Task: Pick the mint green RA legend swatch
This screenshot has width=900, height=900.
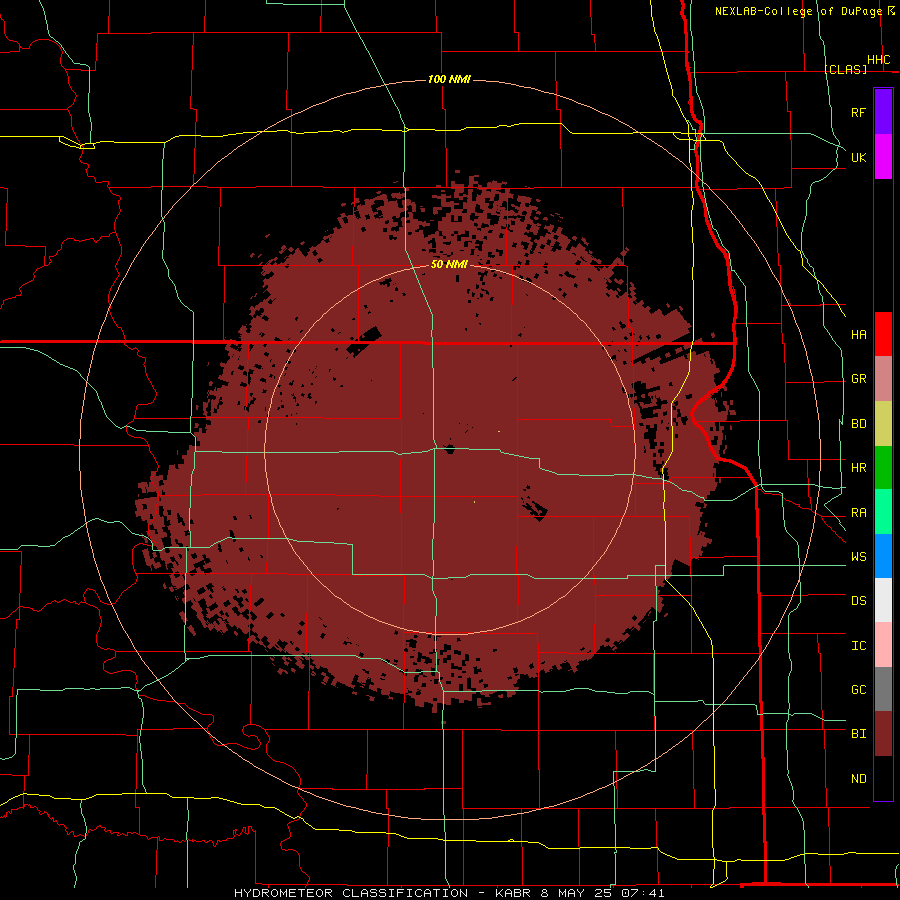Action: [x=883, y=512]
